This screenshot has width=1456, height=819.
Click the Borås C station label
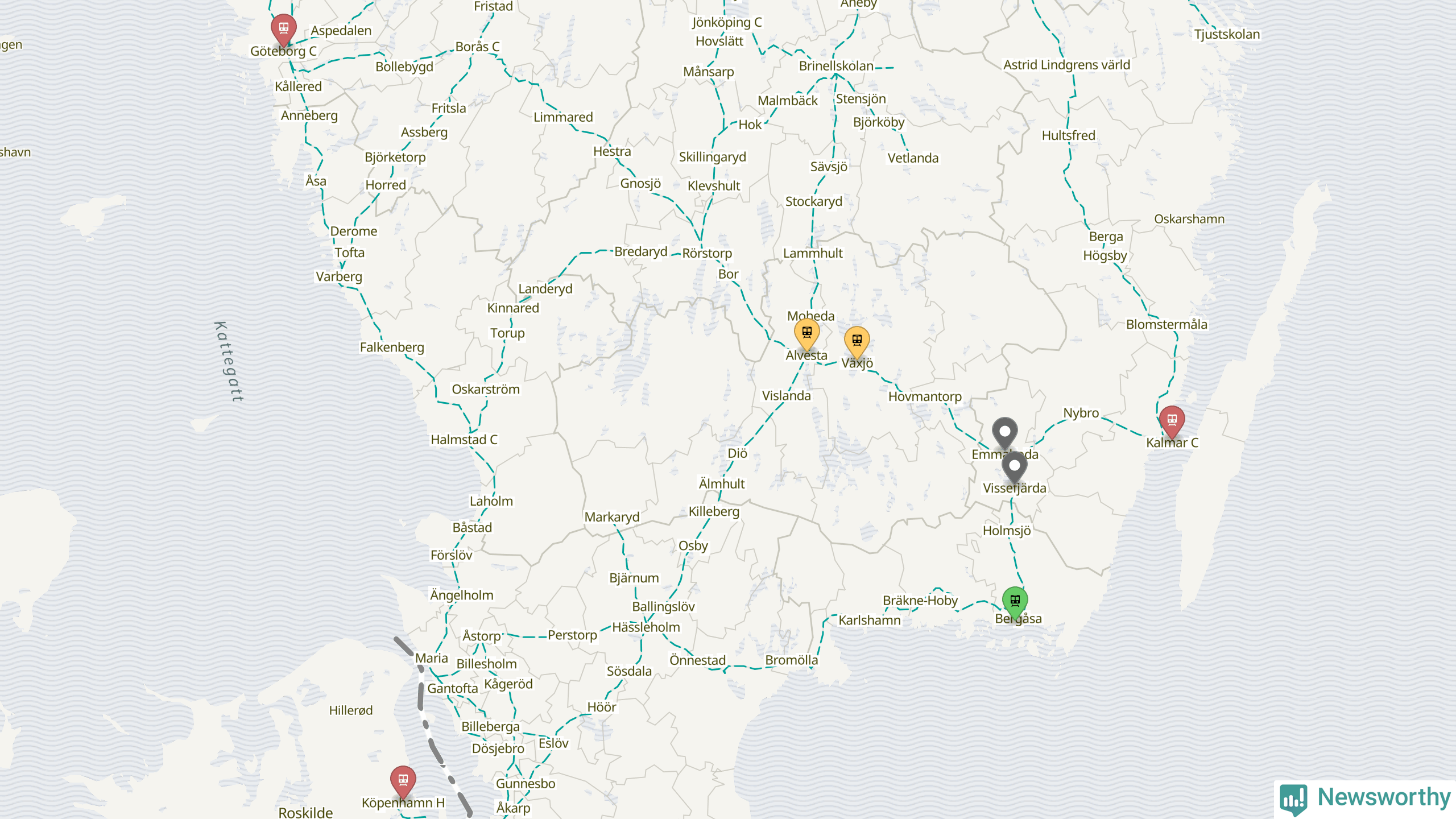click(477, 47)
